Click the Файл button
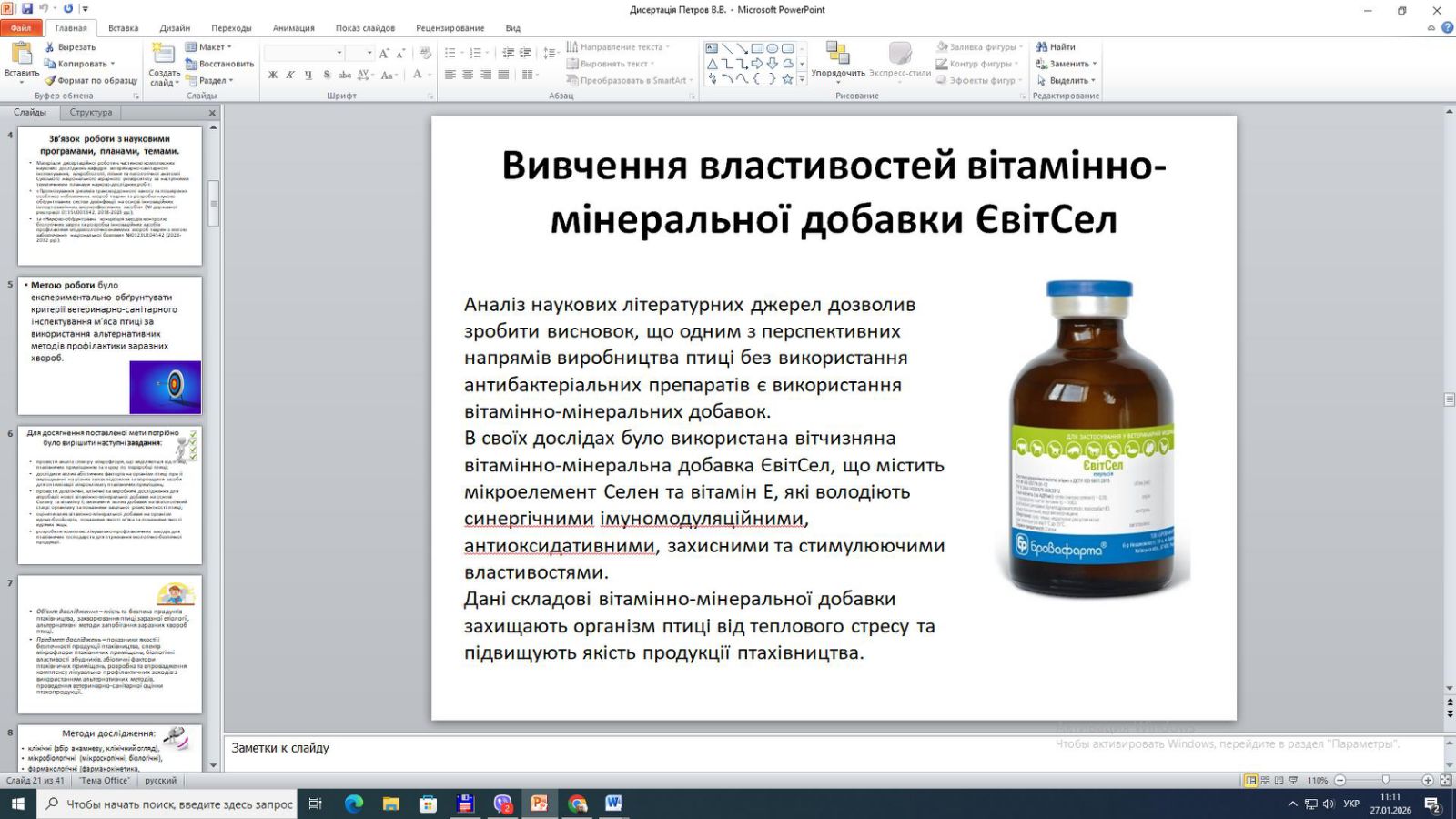Screen dimensions: 1456x819 (20, 28)
